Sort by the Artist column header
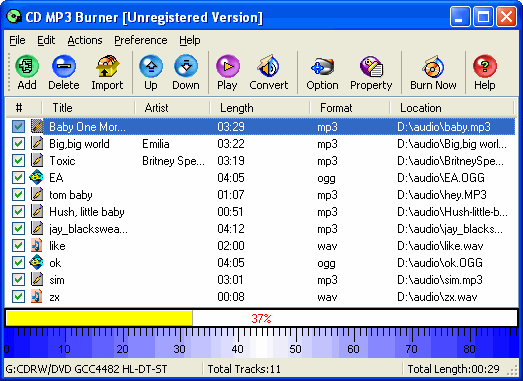The image size is (523, 381). coord(172,108)
